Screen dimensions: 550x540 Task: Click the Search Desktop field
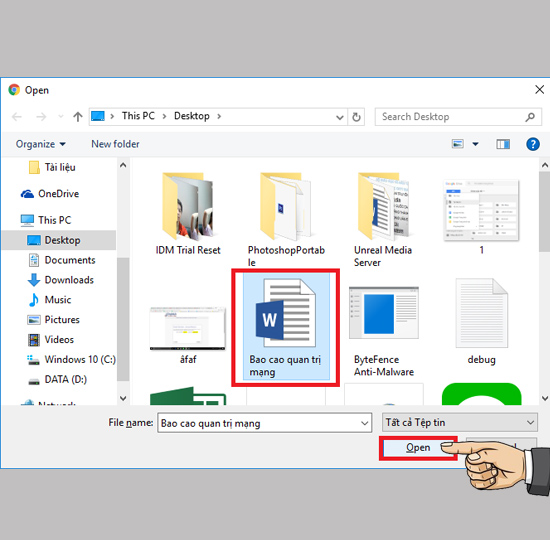(x=458, y=117)
